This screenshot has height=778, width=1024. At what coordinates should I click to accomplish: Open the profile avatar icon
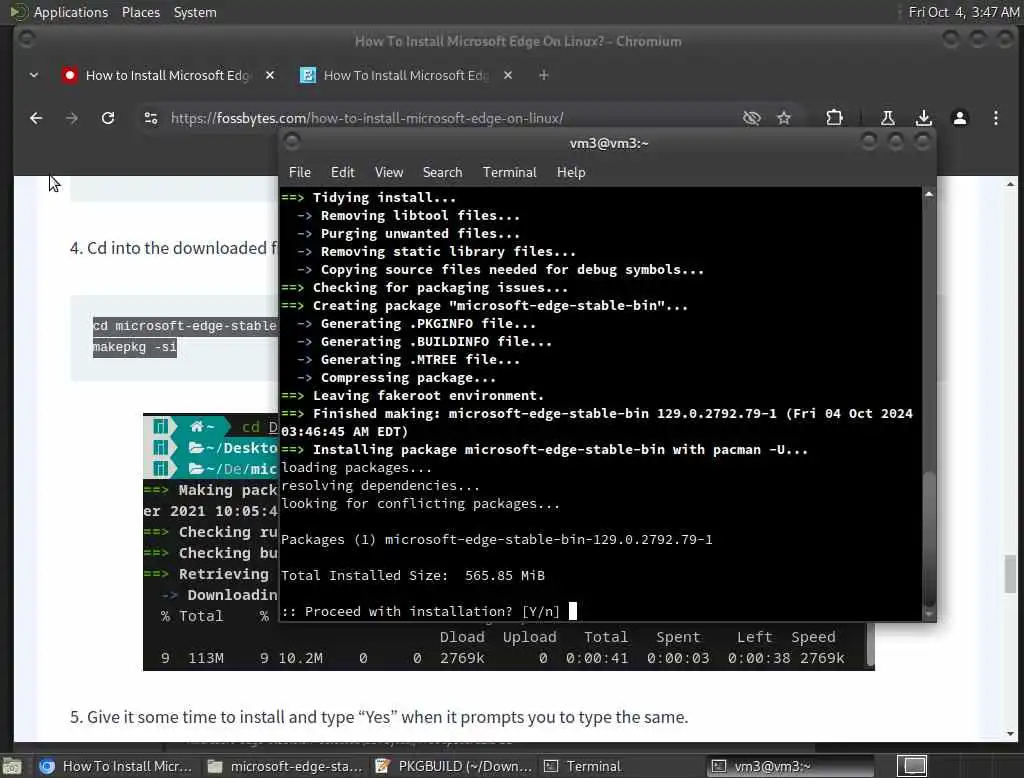pyautogui.click(x=959, y=118)
